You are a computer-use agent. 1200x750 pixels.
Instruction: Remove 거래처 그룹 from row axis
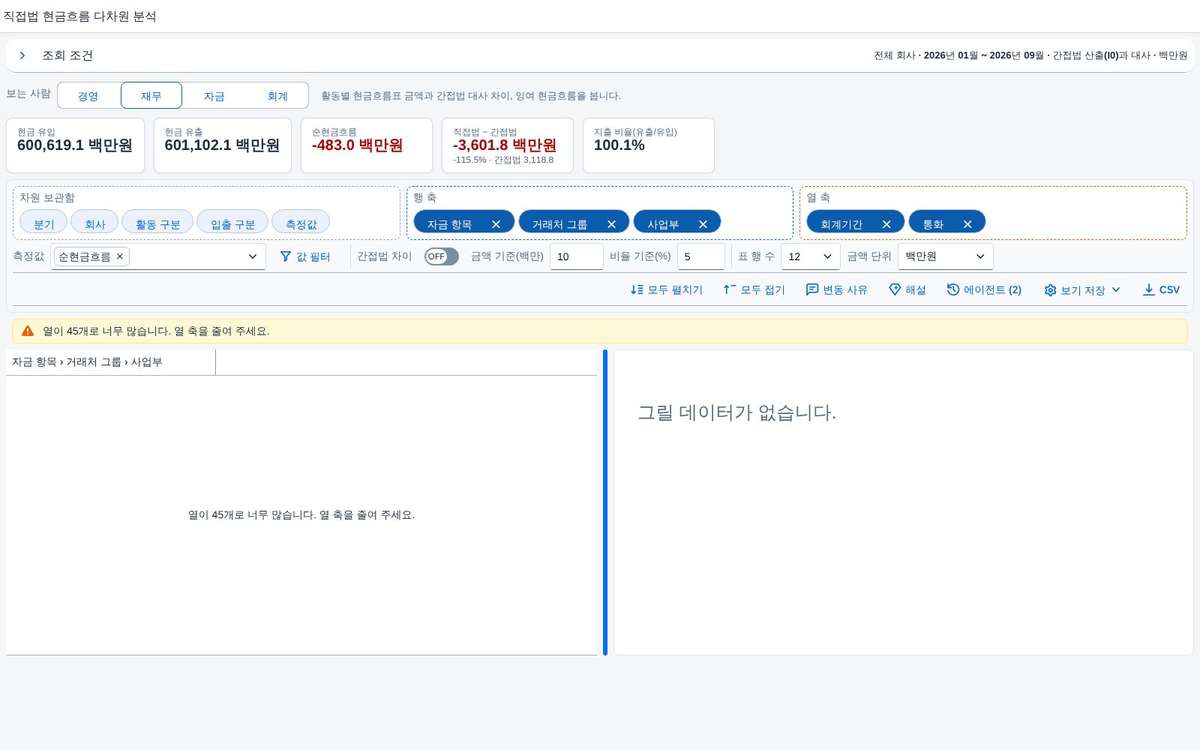(x=611, y=224)
